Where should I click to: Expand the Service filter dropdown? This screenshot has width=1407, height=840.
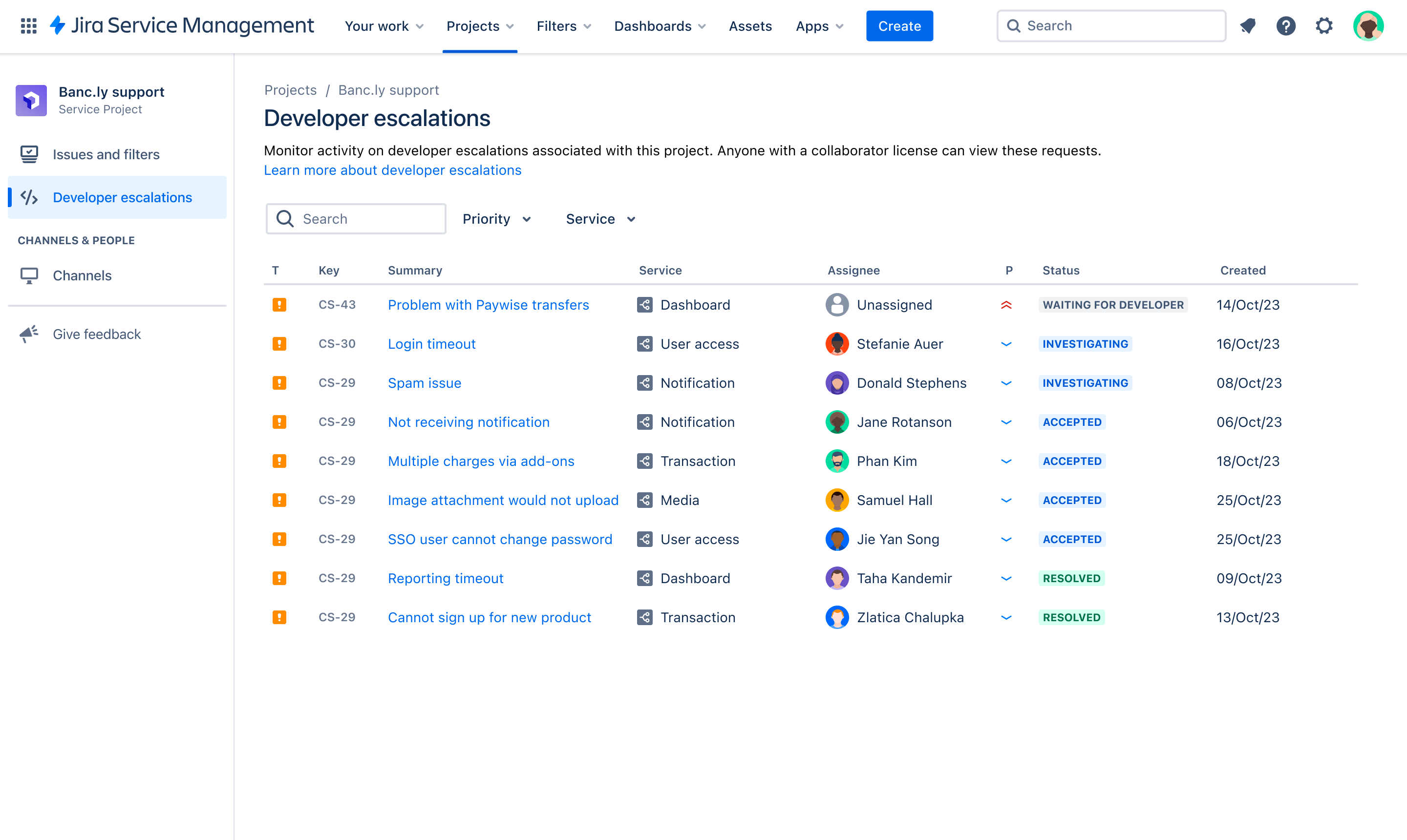600,219
